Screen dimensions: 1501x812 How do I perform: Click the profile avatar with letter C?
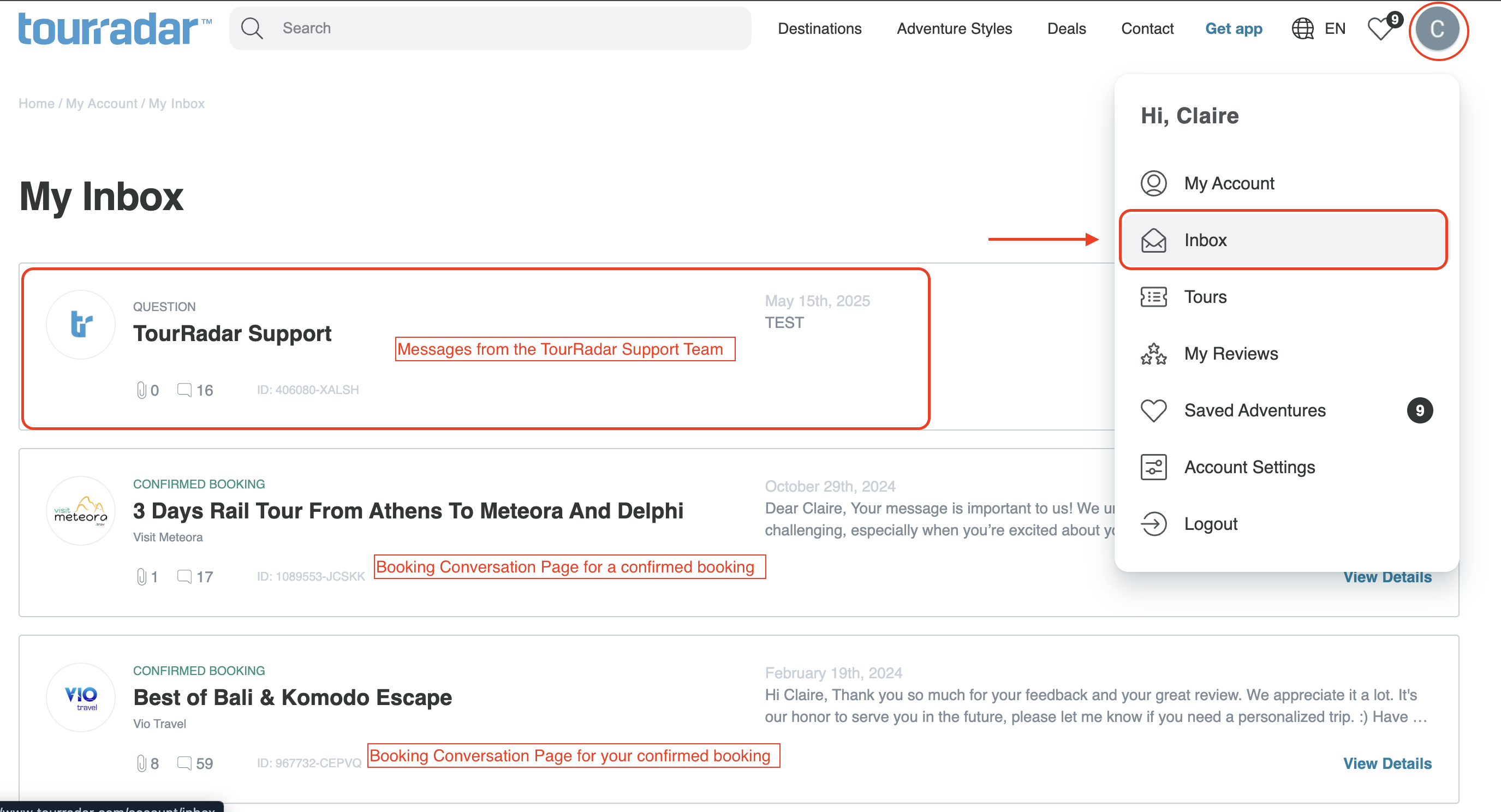point(1437,29)
